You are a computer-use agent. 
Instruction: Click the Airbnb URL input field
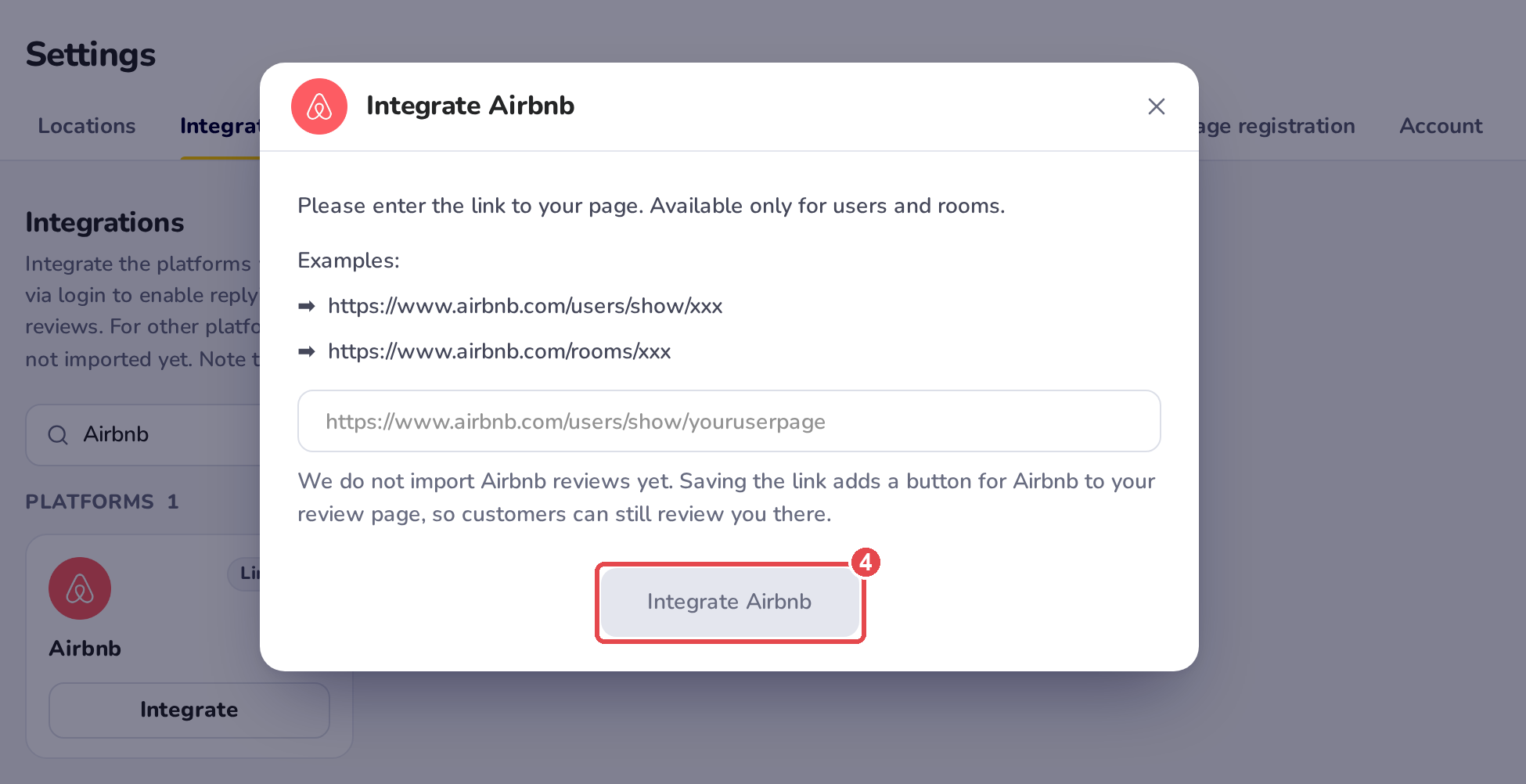coord(729,421)
